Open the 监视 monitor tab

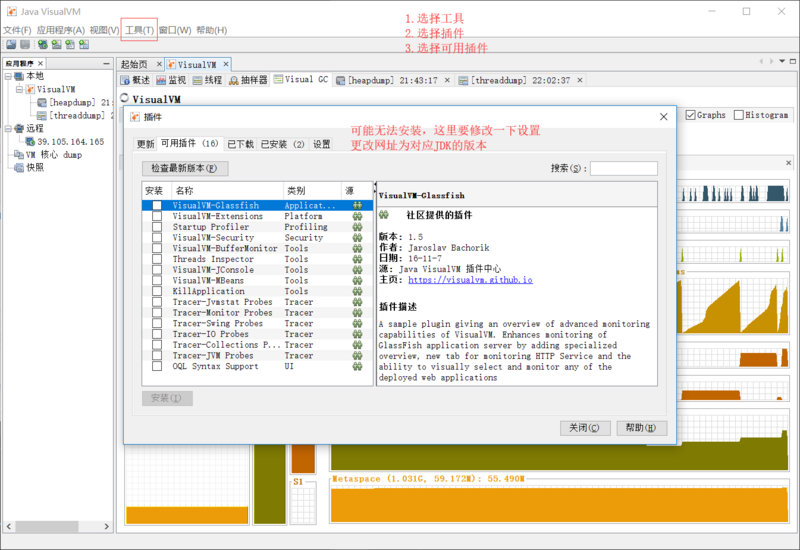[x=171, y=80]
